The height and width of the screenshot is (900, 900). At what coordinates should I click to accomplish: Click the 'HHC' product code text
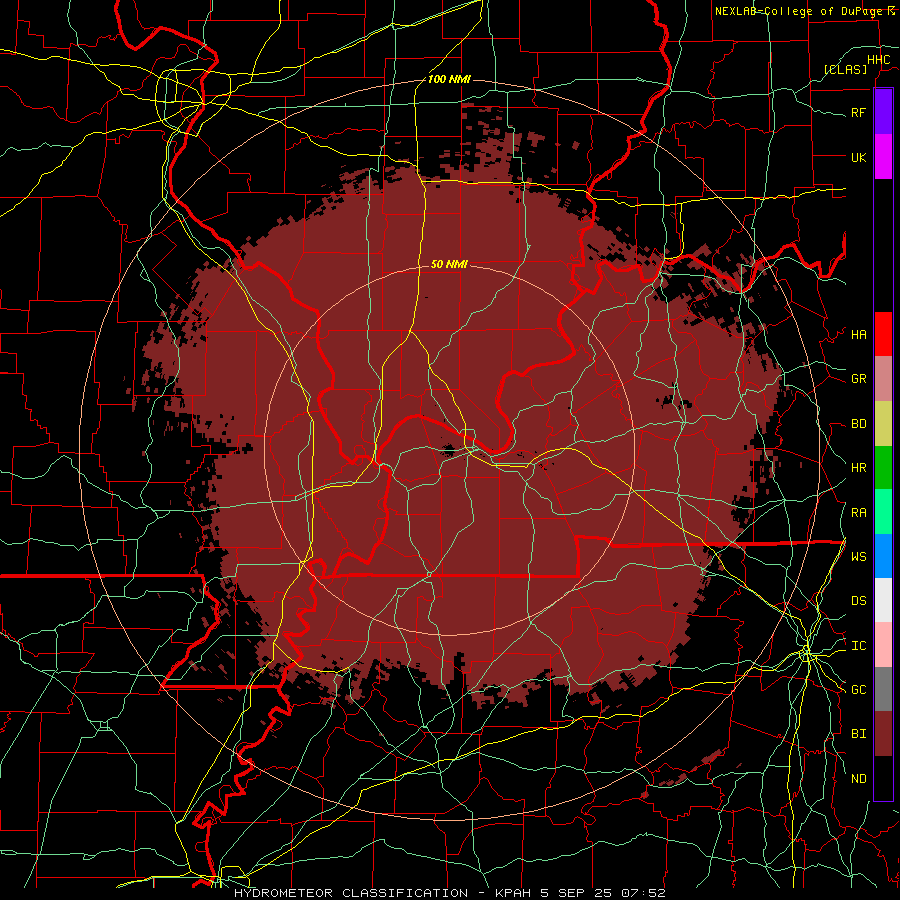[x=878, y=60]
